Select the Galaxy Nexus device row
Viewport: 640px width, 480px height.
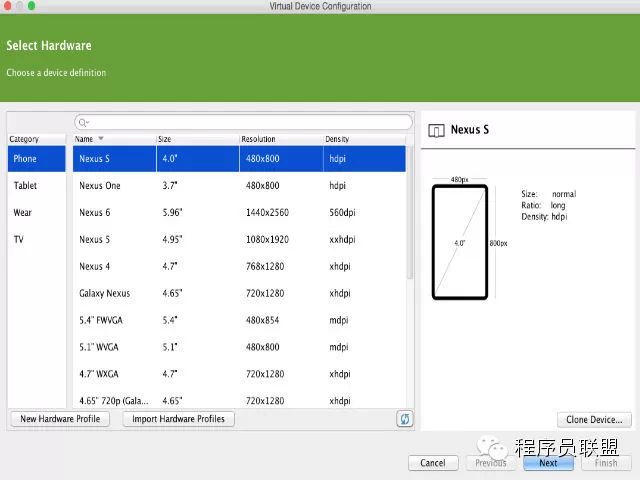pyautogui.click(x=239, y=293)
